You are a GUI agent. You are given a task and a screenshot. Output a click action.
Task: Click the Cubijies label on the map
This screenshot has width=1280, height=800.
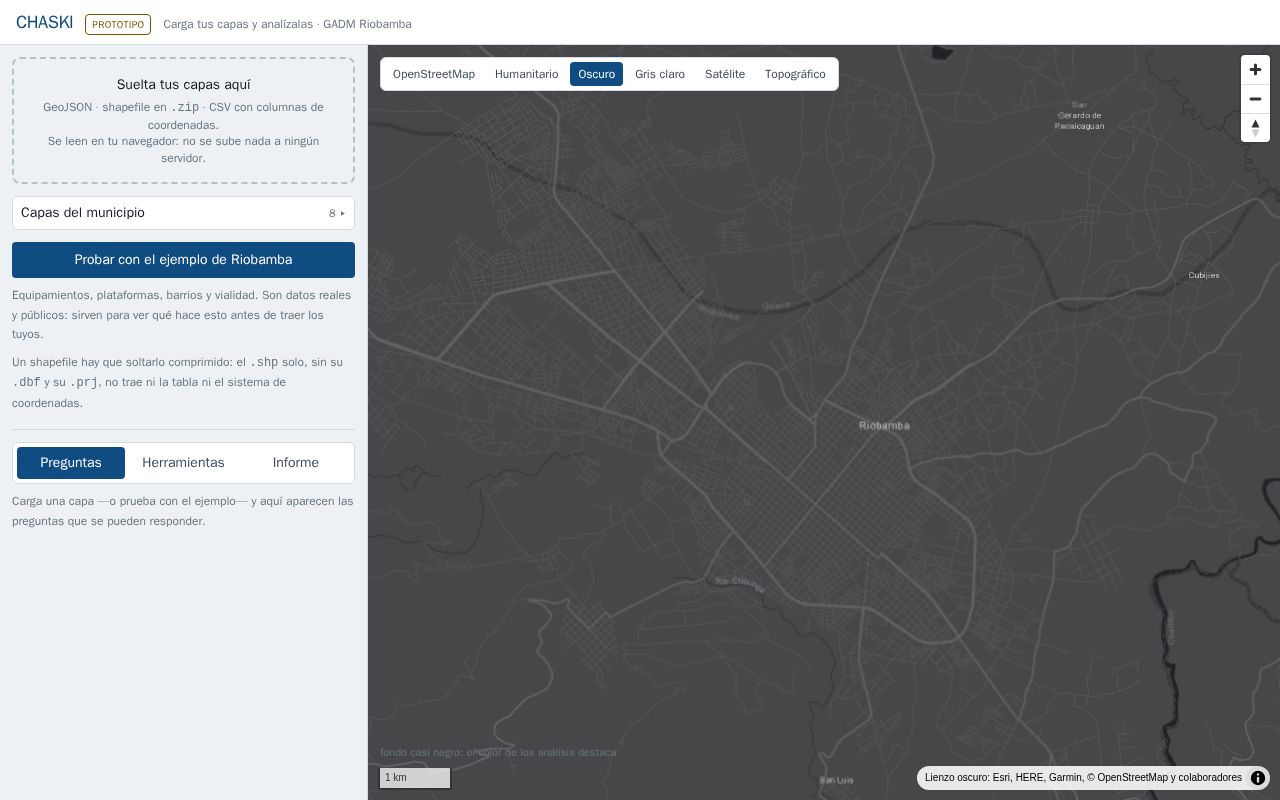[x=1204, y=275]
